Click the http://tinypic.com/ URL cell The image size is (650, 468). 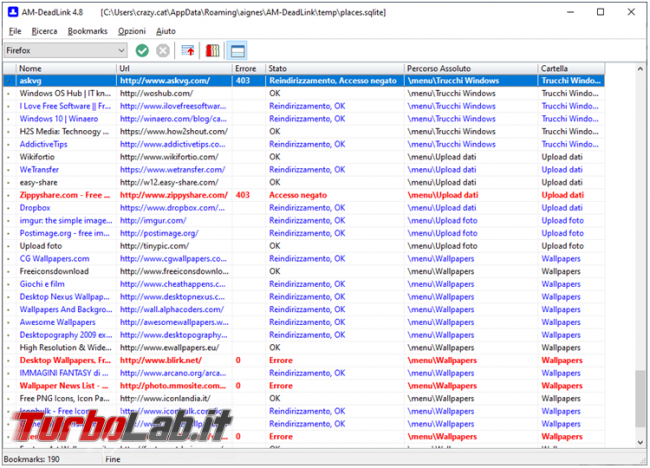pos(174,246)
